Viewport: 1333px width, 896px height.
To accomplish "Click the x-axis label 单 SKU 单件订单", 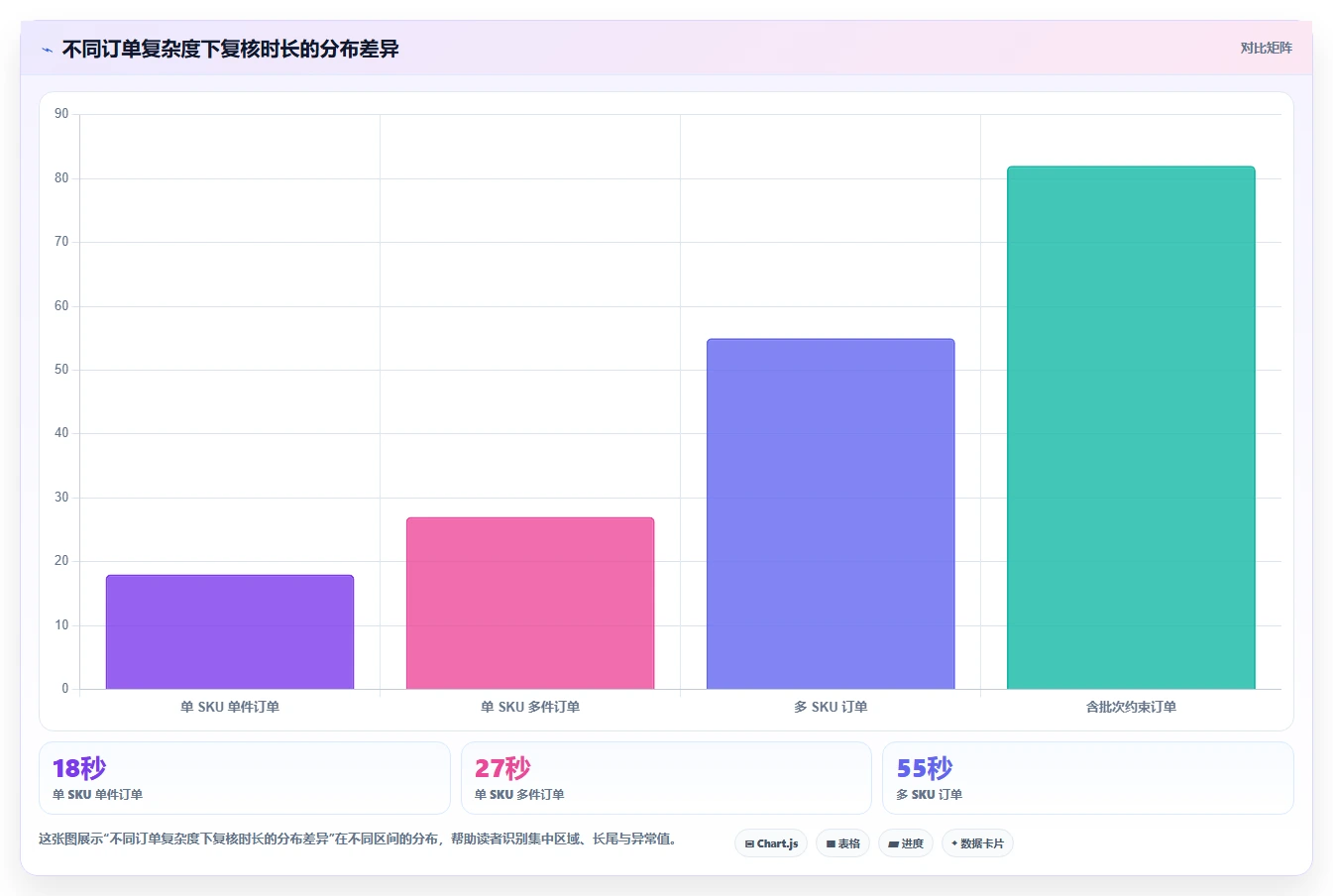I will 230,707.
